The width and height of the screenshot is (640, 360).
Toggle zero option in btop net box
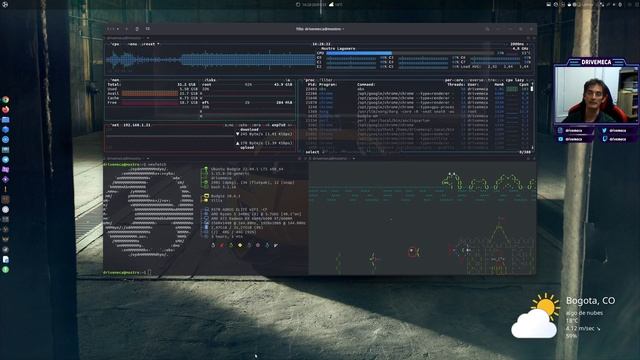click(256, 125)
